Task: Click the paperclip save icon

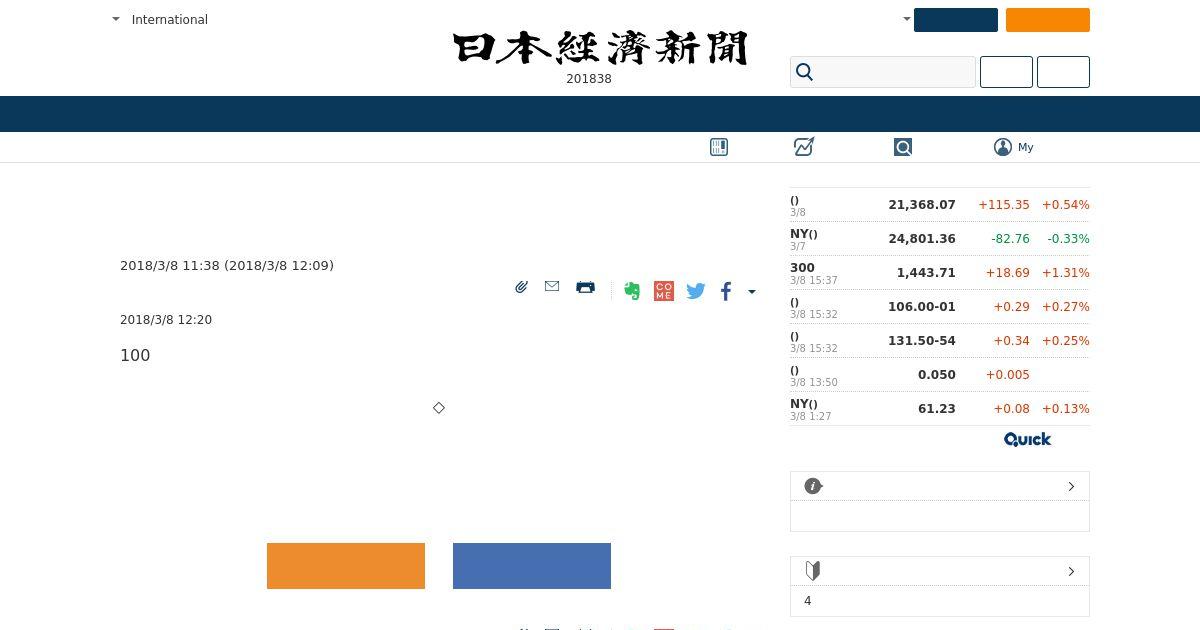Action: click(521, 287)
